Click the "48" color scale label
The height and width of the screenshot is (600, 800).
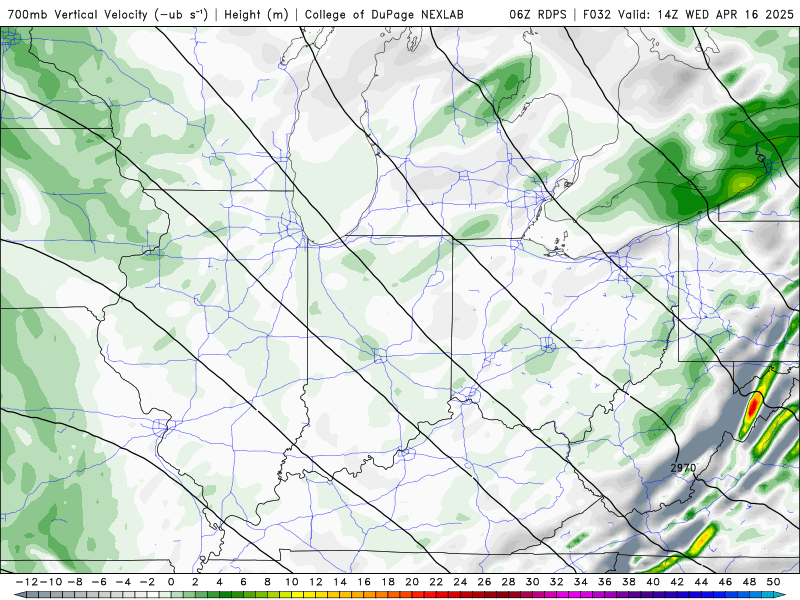pyautogui.click(x=749, y=582)
